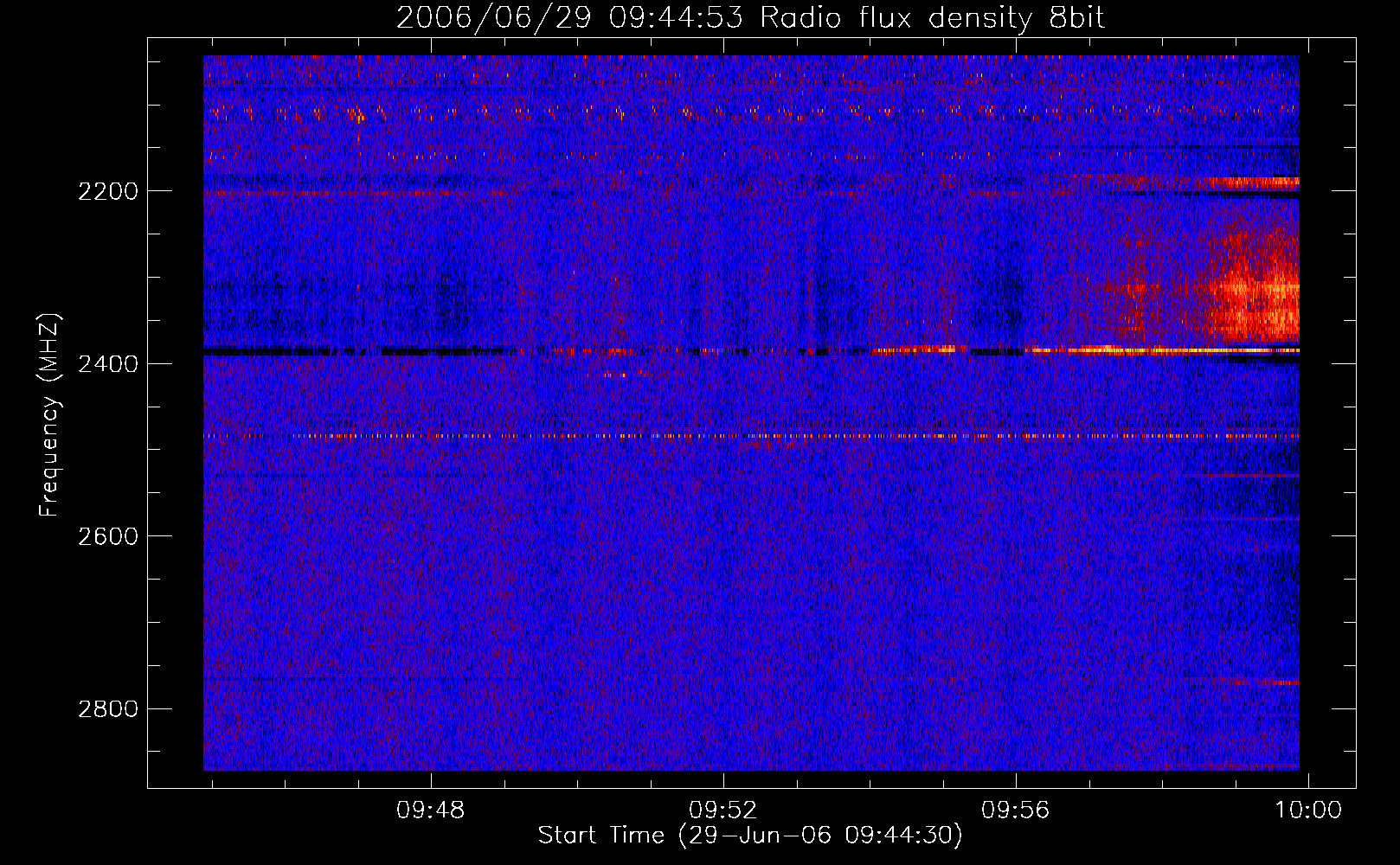Click the 09:48 time axis label

coord(430,811)
